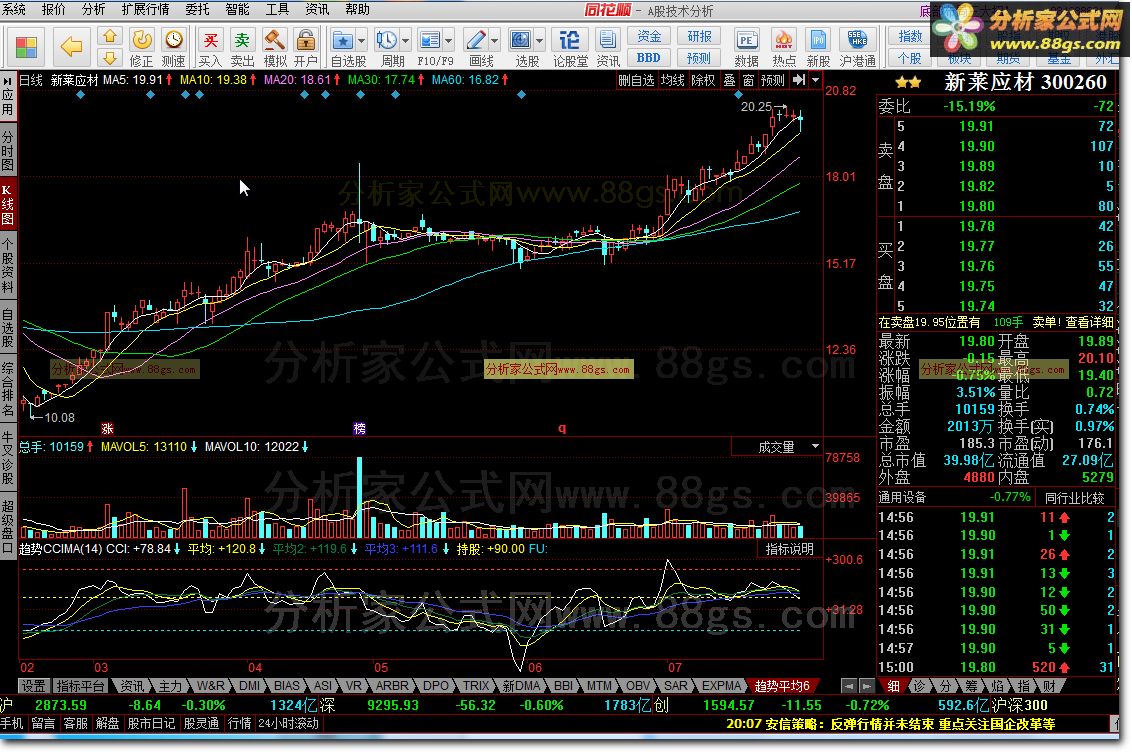Image resolution: width=1132 pixels, height=752 pixels.
Task: Toggle 均线 moving averages display
Action: tap(672, 80)
